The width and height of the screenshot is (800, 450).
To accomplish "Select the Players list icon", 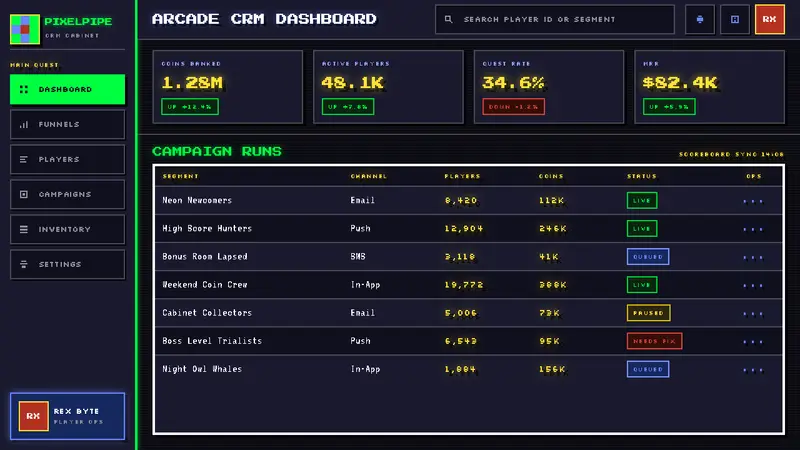I will (x=23, y=159).
